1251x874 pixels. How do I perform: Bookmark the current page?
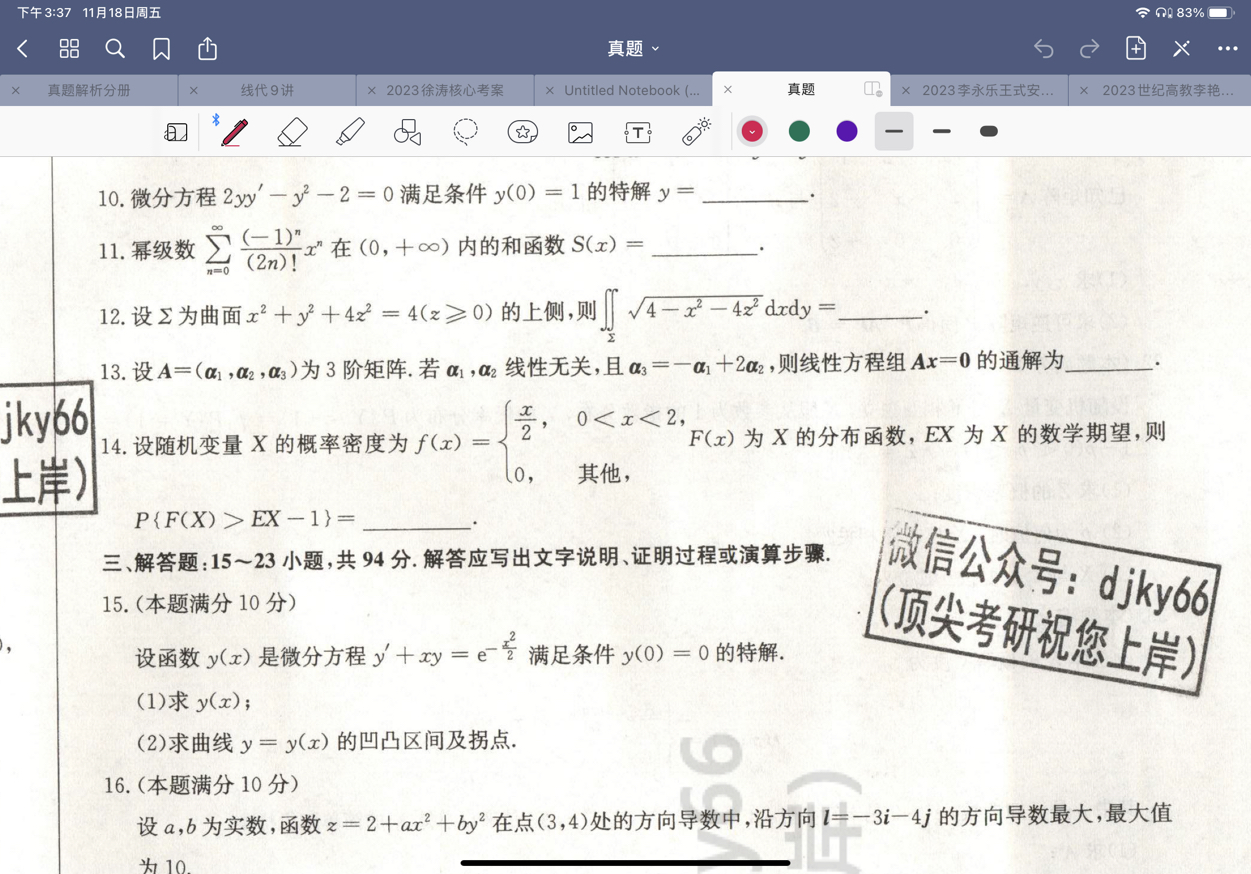pyautogui.click(x=161, y=48)
